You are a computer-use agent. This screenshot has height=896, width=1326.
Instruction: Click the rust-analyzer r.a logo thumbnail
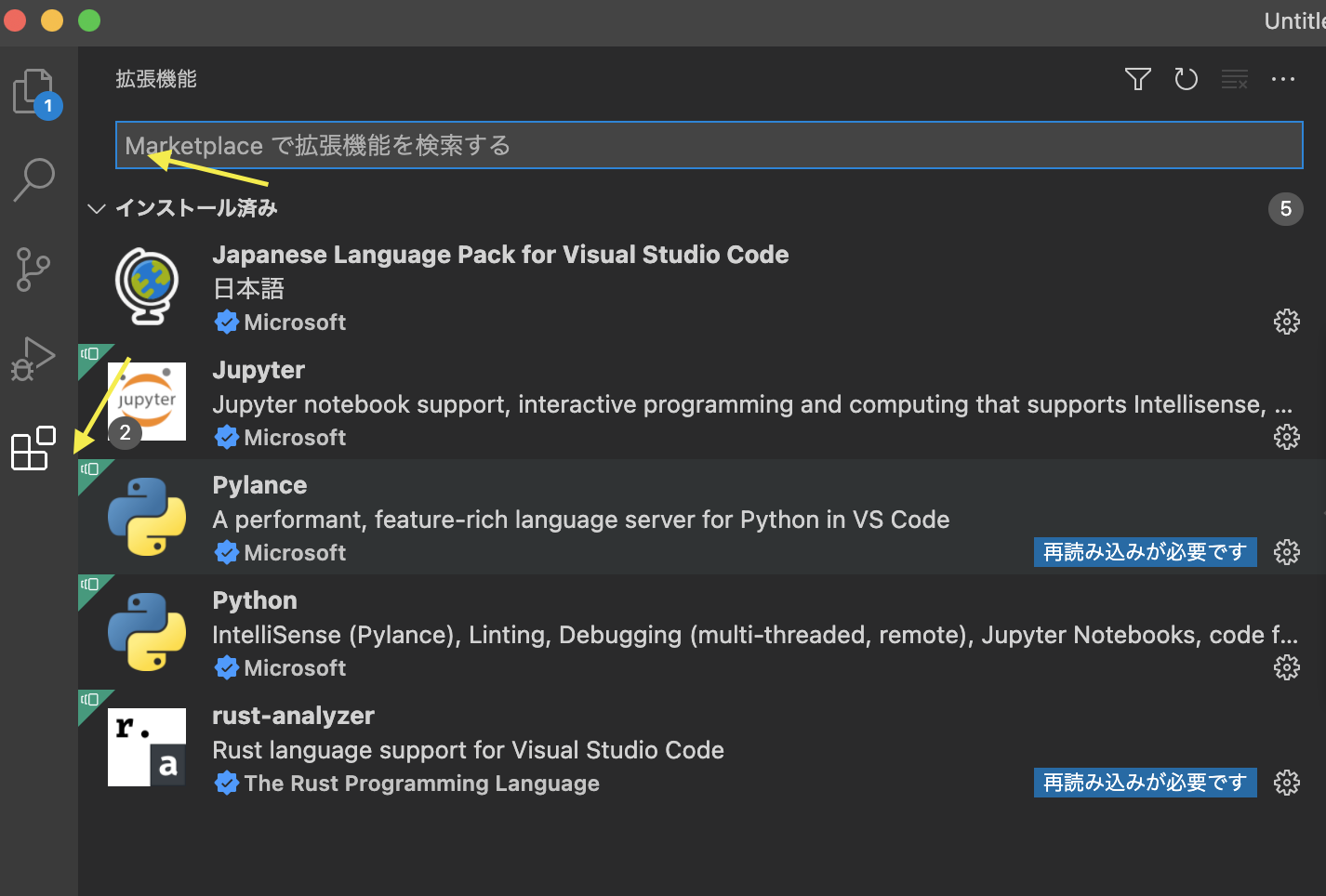(x=147, y=747)
